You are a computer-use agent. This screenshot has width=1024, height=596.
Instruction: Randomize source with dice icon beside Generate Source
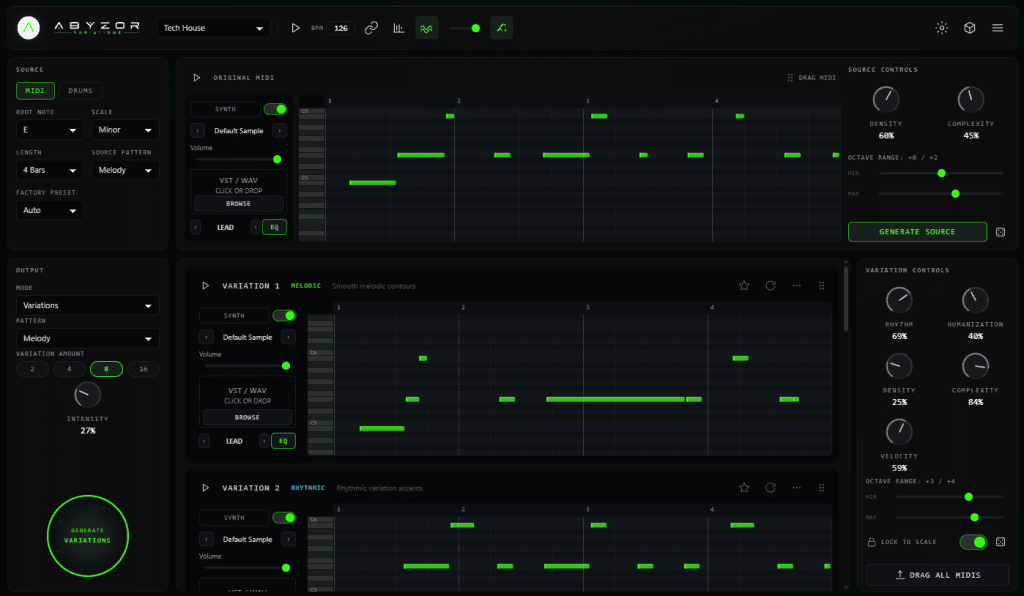click(1000, 232)
